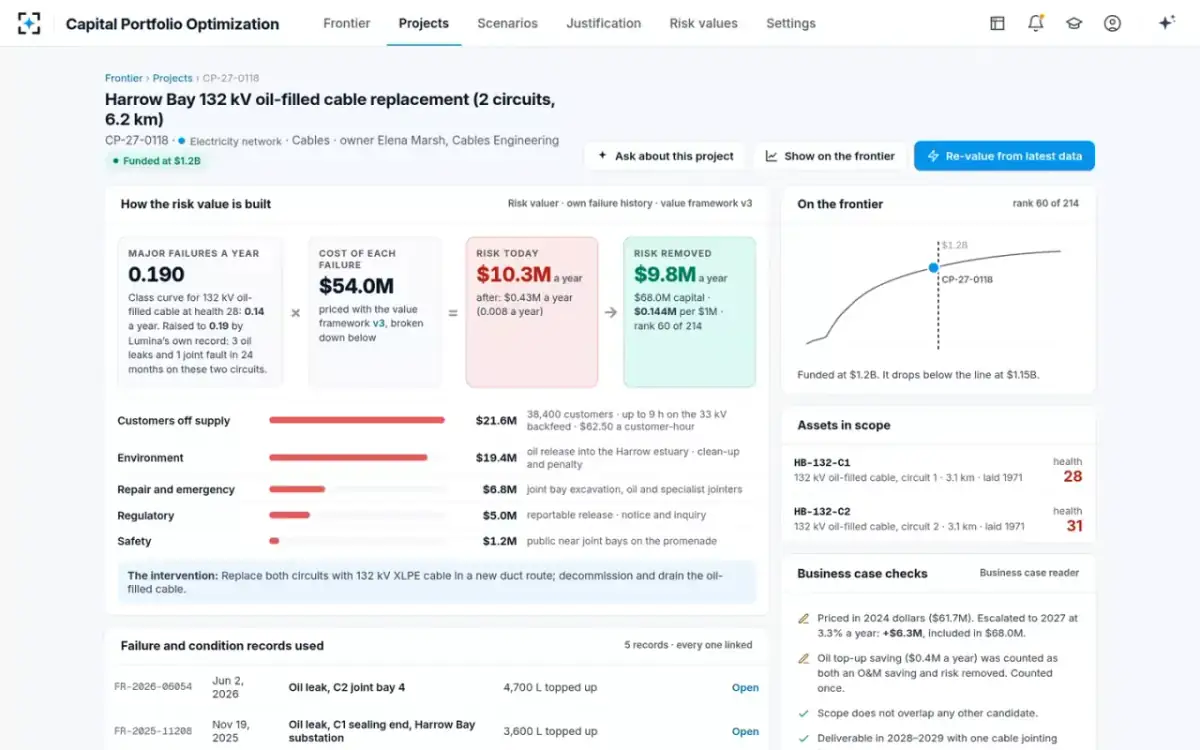The height and width of the screenshot is (750, 1200).
Task: Click the record ID FR-2026-06054
Action: coord(152,688)
